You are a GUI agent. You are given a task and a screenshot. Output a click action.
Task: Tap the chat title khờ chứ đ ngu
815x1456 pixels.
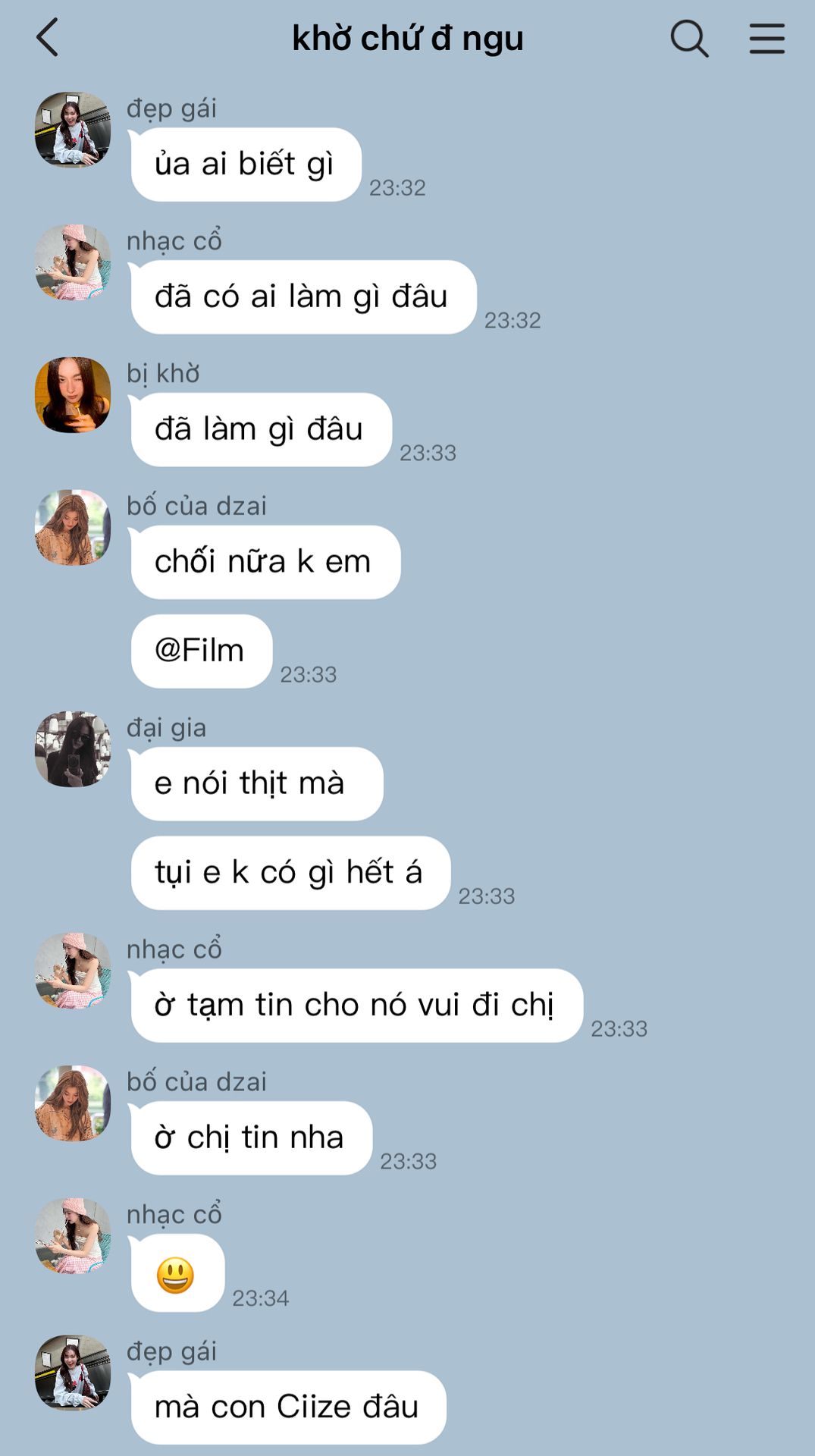coord(408,39)
